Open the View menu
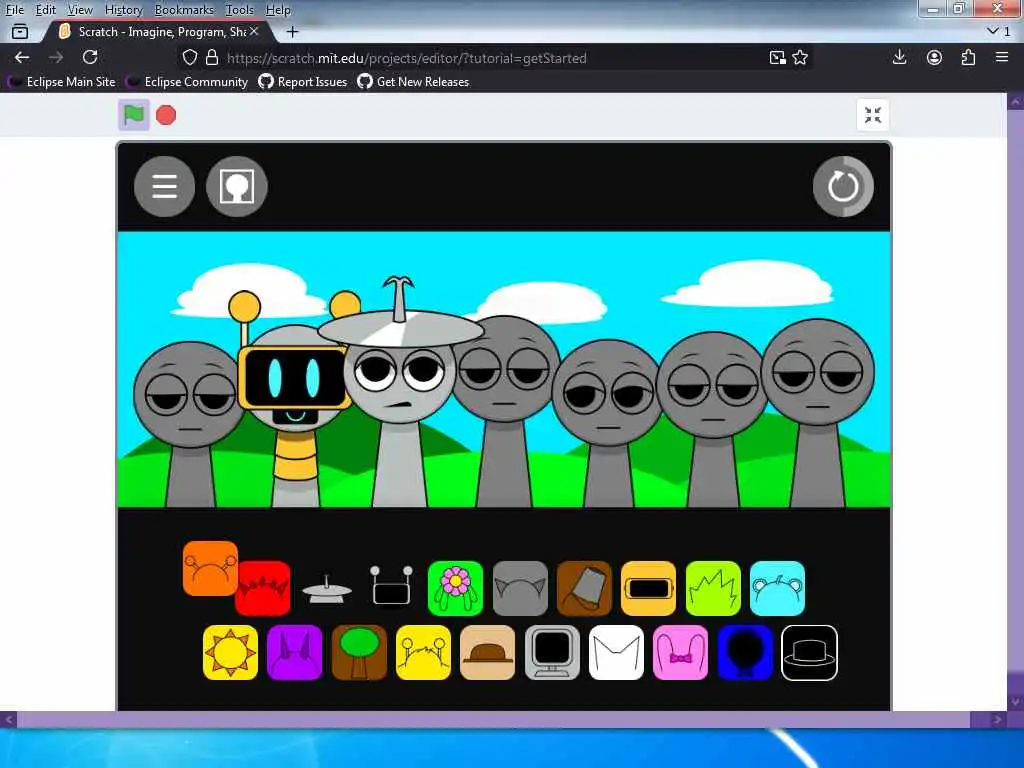Viewport: 1024px width, 768px height. [x=80, y=10]
